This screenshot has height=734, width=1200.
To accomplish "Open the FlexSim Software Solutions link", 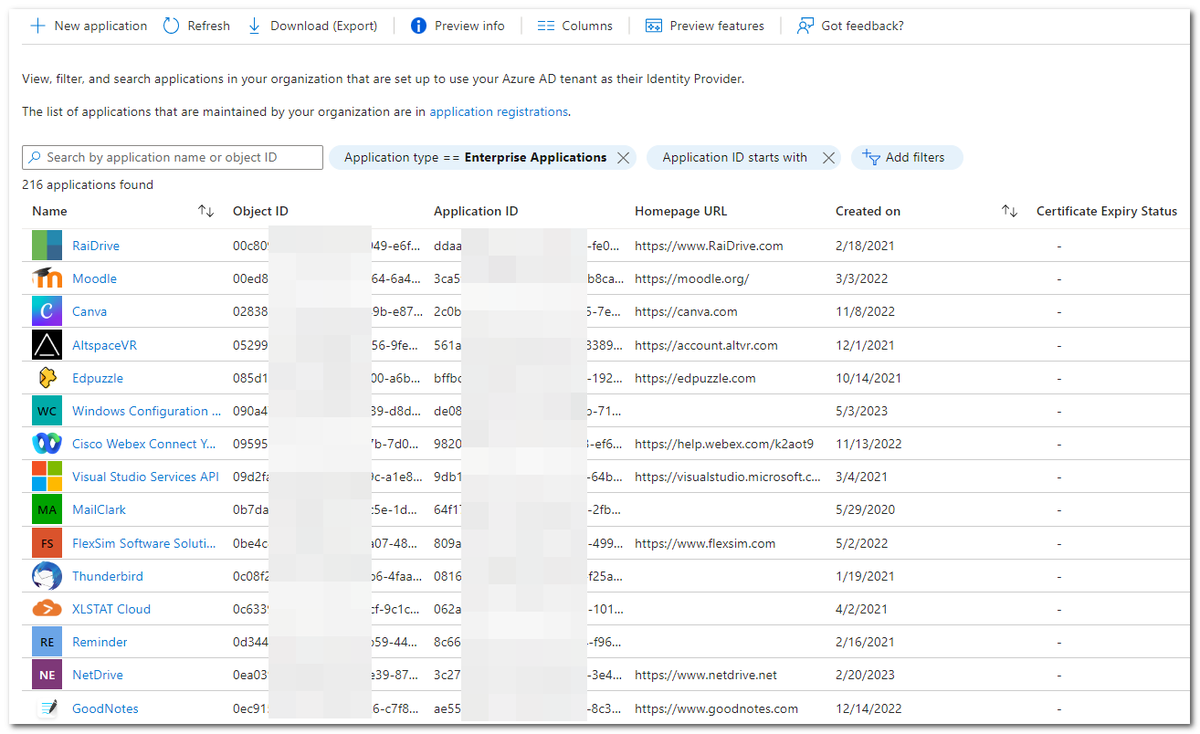I will [x=144, y=543].
